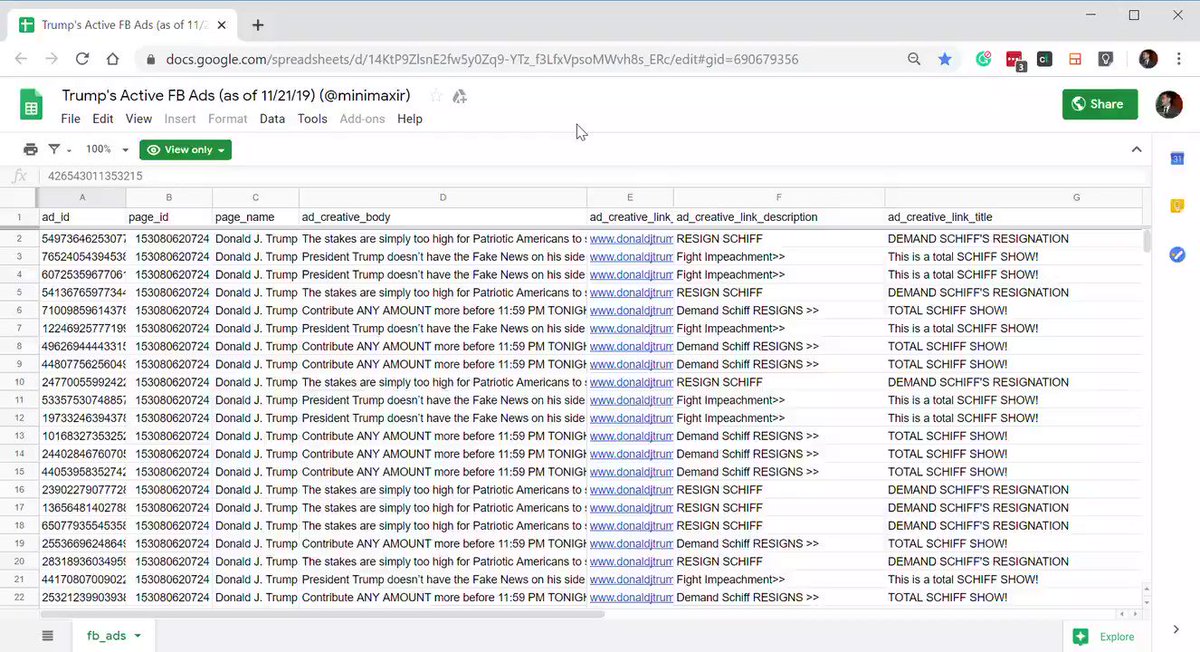
Task: Open Google Calendar side panel icon
Action: 1177,159
